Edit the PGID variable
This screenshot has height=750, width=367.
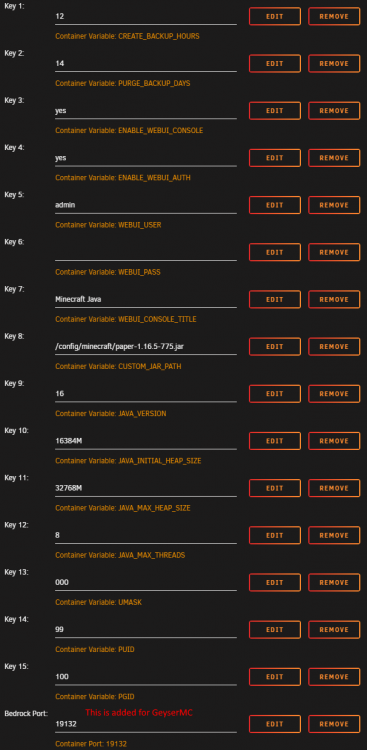pos(275,677)
